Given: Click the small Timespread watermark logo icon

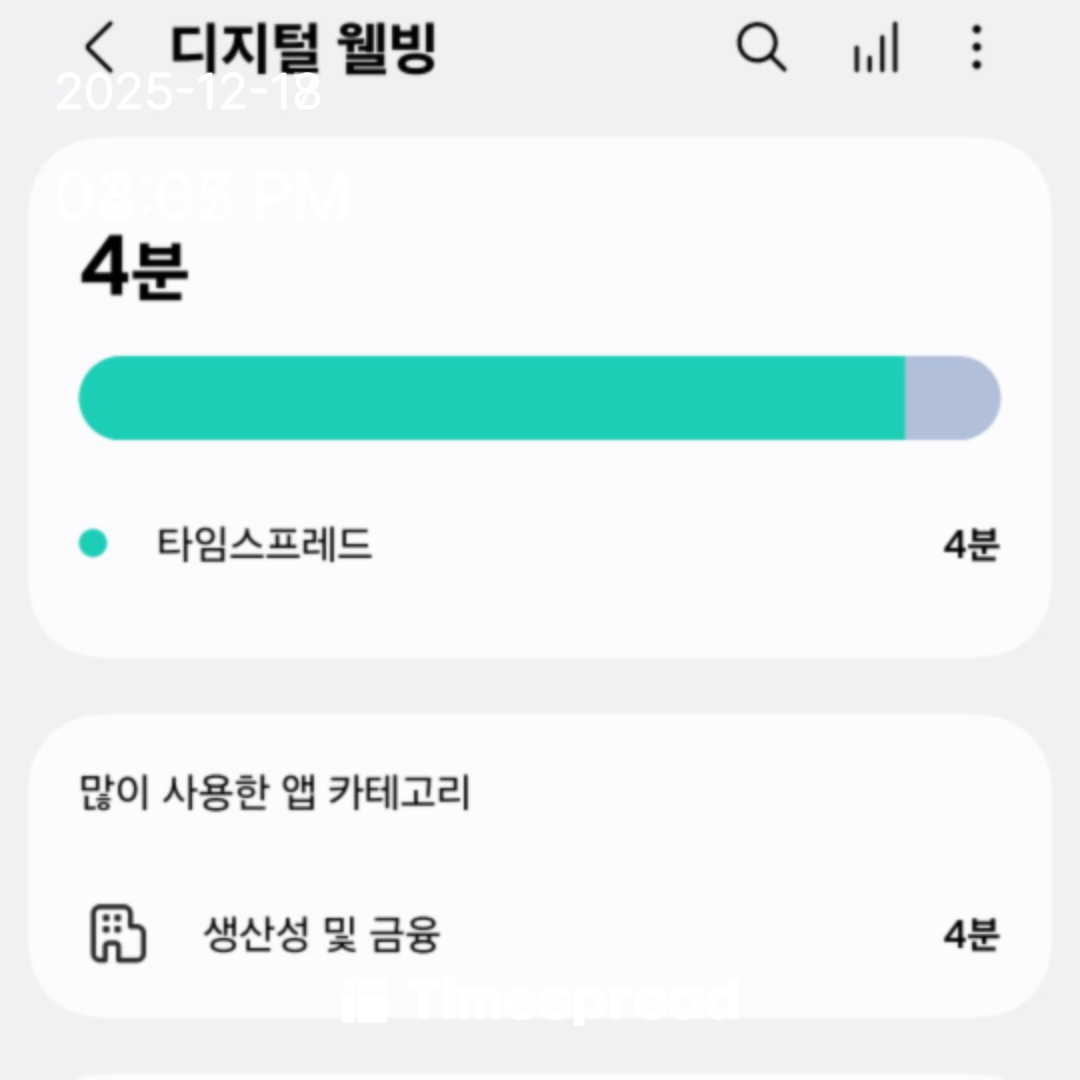Looking at the screenshot, I should [x=364, y=1002].
